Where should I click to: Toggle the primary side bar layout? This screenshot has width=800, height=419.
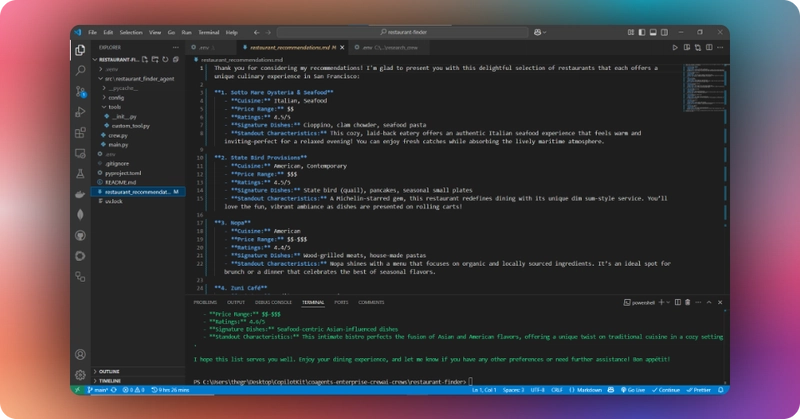click(642, 32)
